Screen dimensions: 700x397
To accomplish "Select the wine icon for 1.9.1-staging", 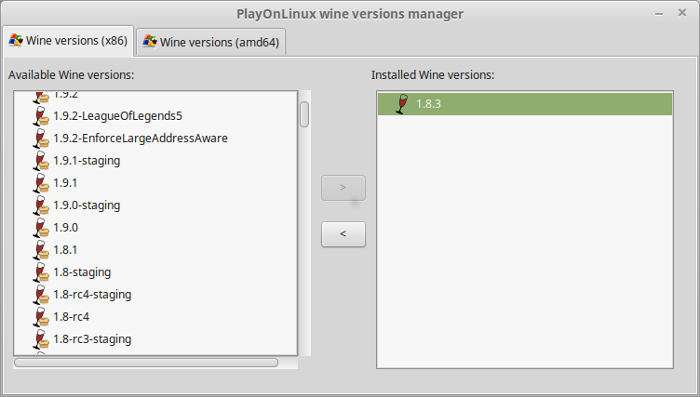I will (x=41, y=161).
